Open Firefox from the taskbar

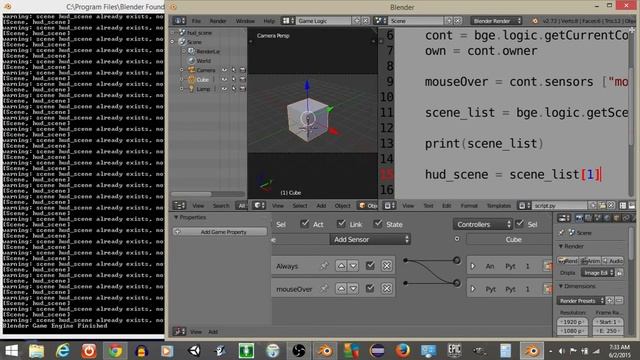tap(403, 351)
